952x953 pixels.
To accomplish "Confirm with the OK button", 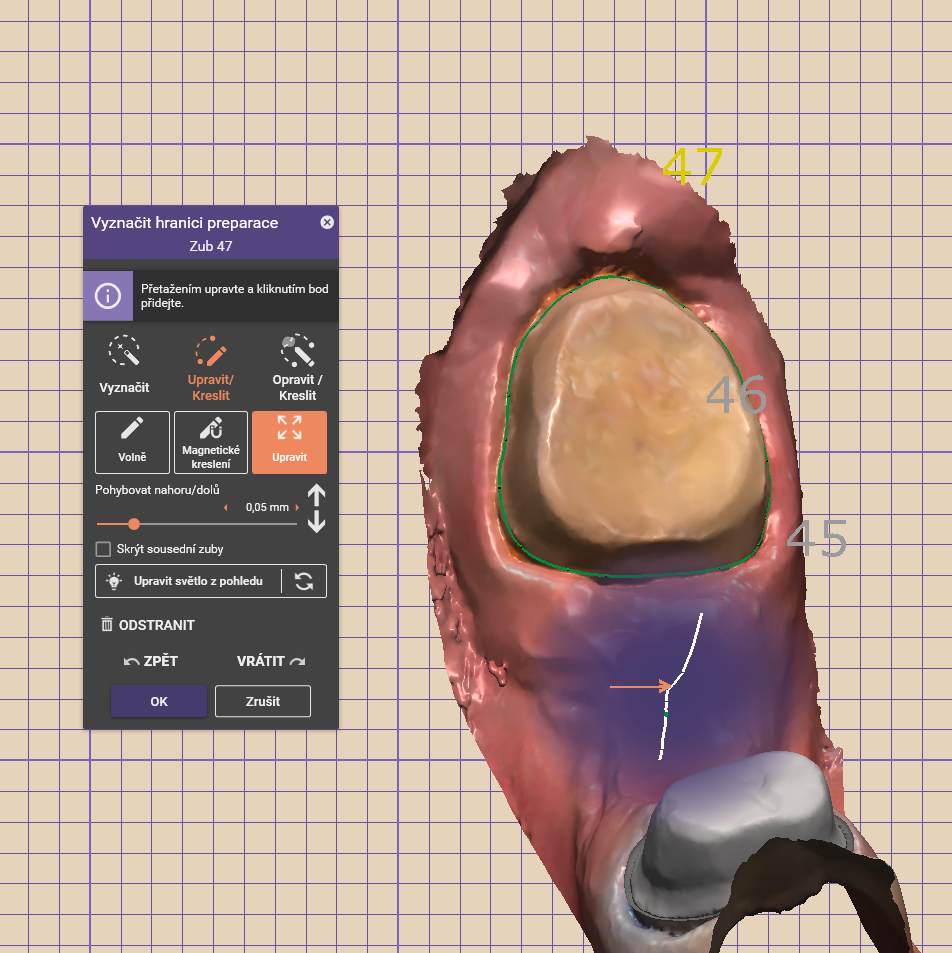I will pyautogui.click(x=159, y=701).
